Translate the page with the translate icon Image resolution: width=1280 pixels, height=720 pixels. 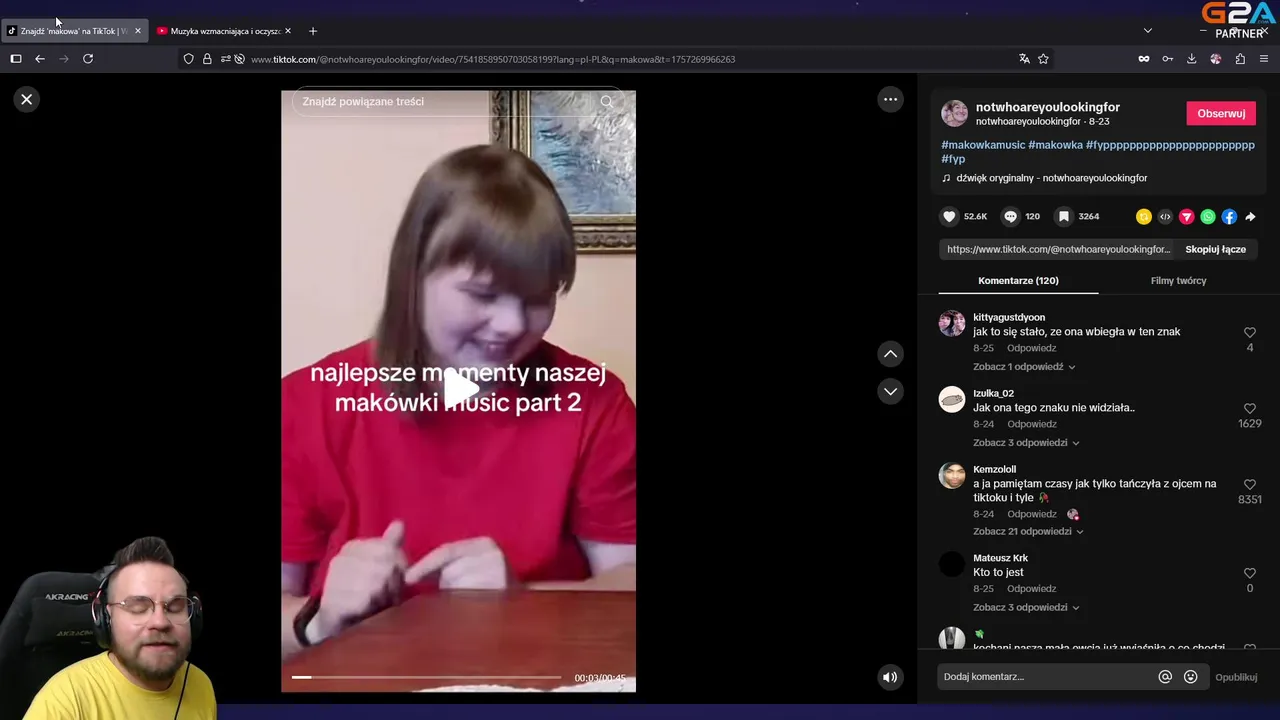point(1024,59)
